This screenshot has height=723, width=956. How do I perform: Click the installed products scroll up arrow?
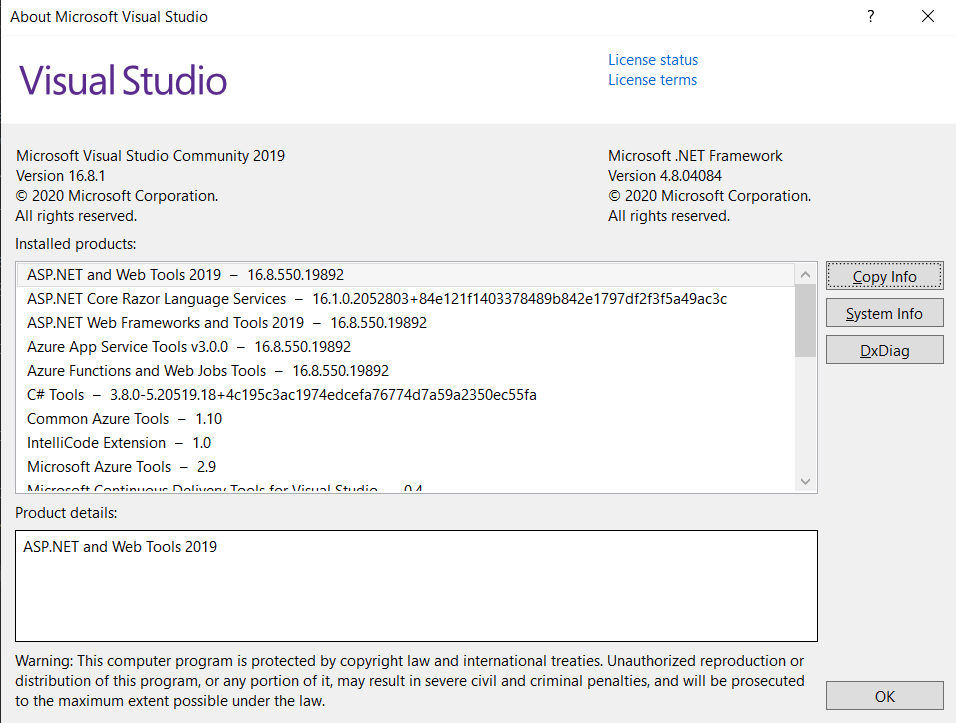click(x=805, y=274)
